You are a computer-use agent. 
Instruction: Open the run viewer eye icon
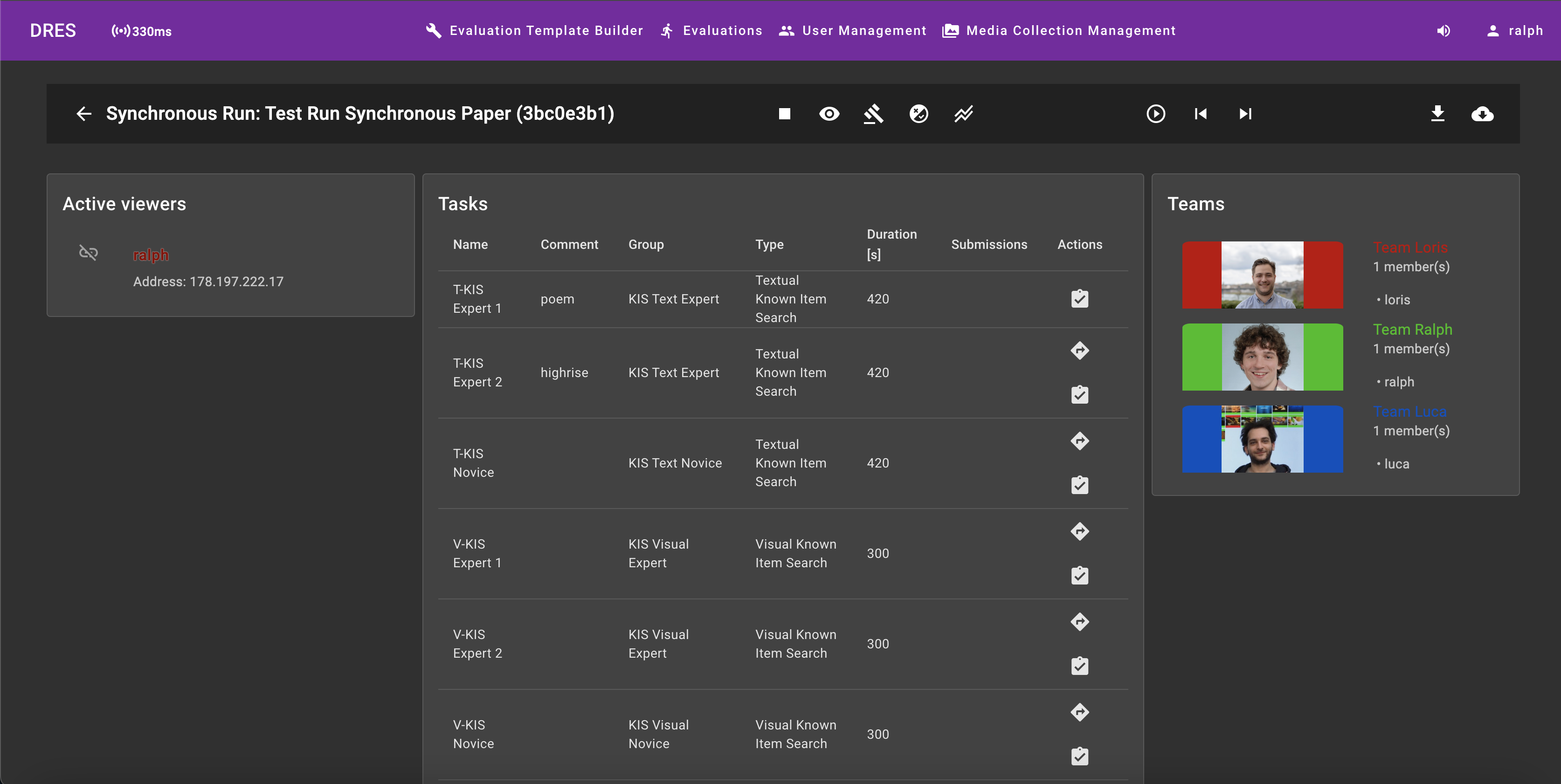click(x=829, y=114)
